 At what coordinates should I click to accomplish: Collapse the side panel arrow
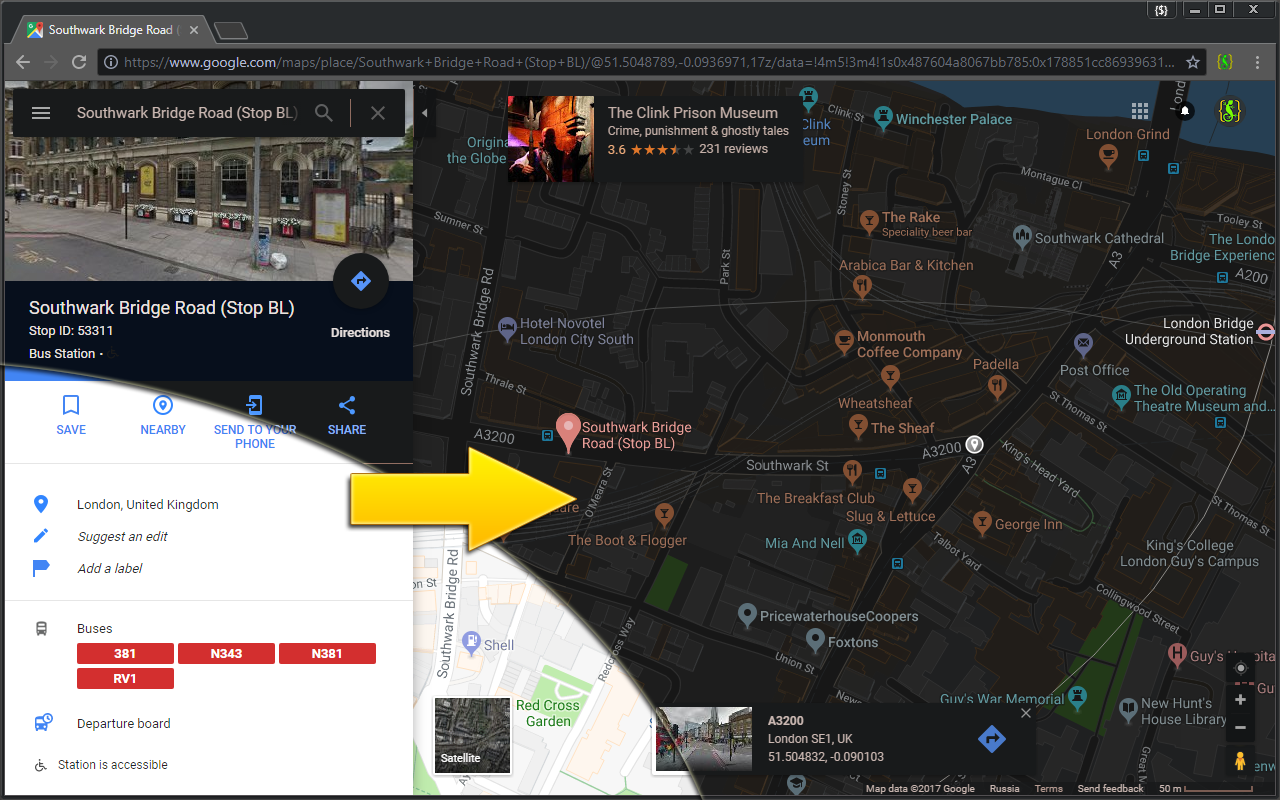(x=424, y=113)
